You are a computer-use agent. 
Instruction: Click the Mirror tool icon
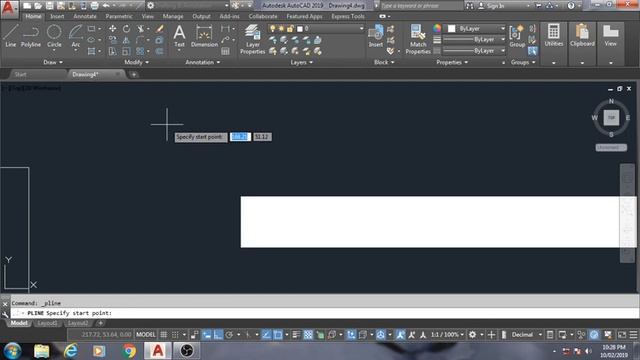pyautogui.click(x=126, y=40)
